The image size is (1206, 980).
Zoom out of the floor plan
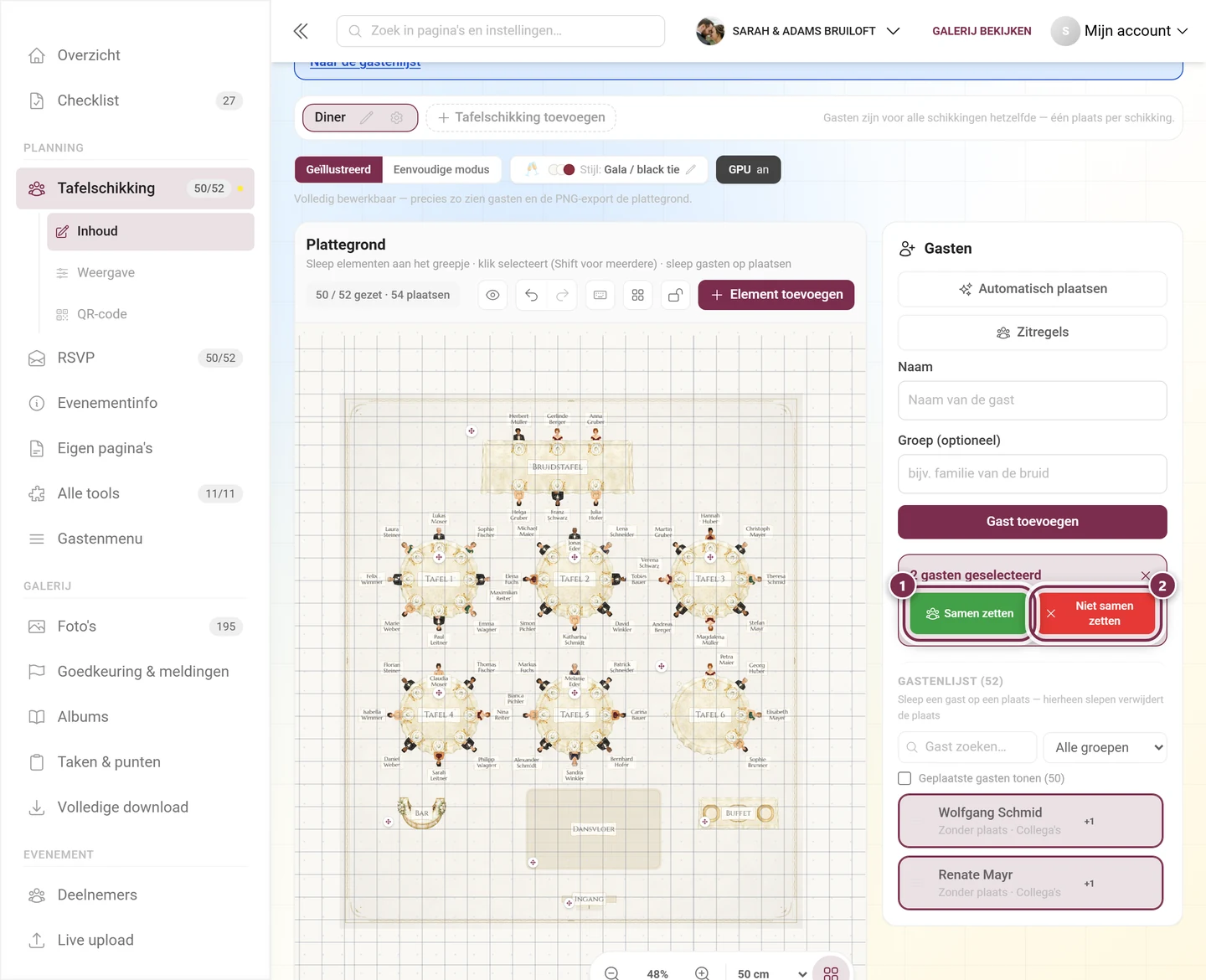click(612, 973)
